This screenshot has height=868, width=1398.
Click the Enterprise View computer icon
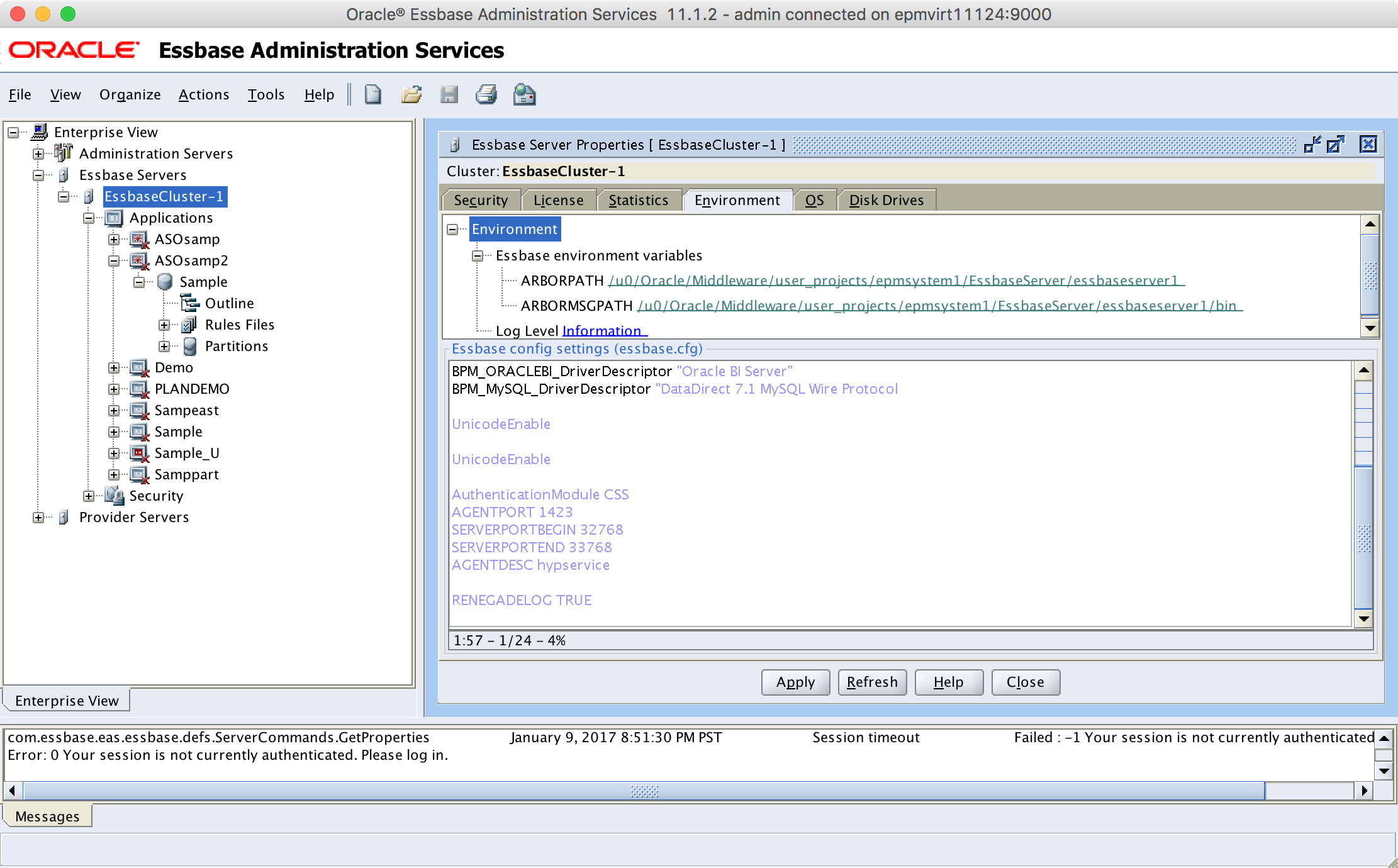tap(40, 131)
